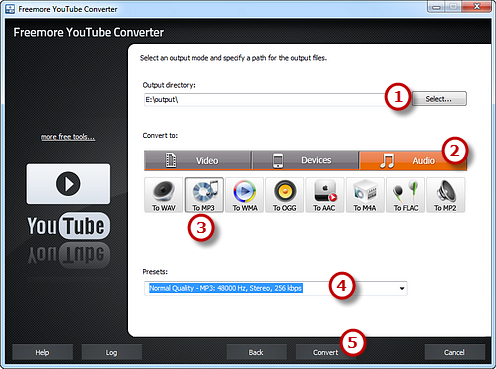Open the Presets dropdown arrow

(402, 288)
